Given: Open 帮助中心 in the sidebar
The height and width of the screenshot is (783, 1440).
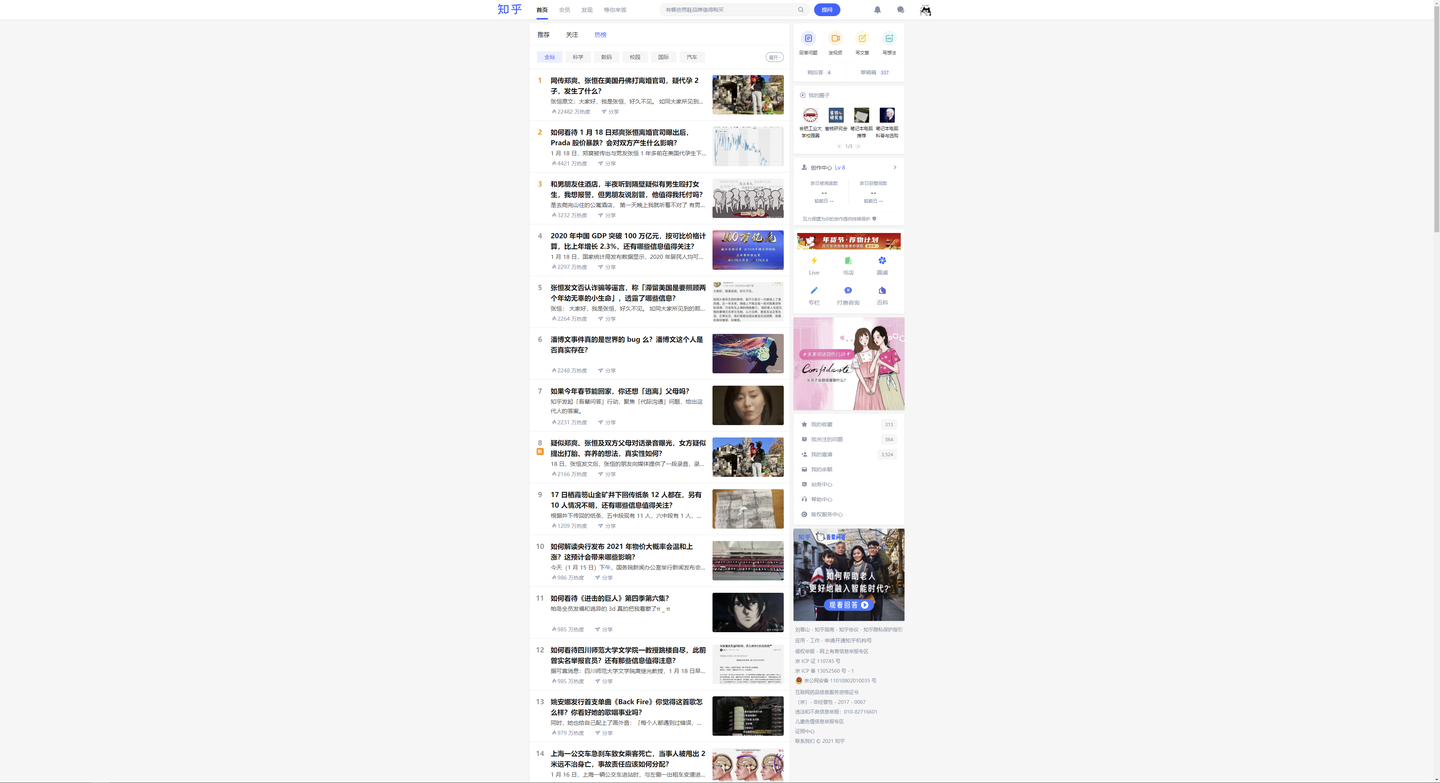Looking at the screenshot, I should point(848,499).
